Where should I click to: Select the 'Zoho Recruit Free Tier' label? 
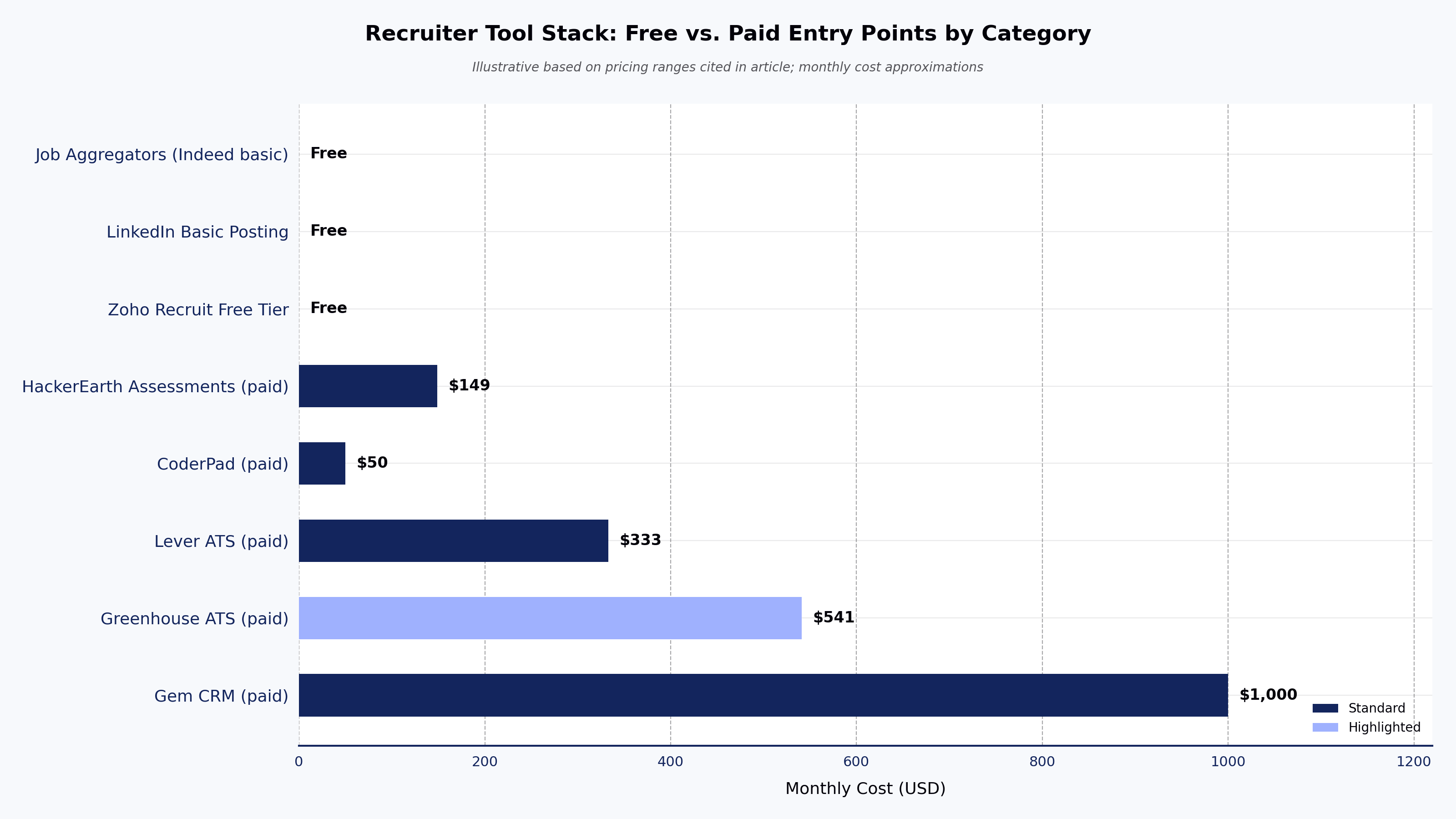[198, 310]
